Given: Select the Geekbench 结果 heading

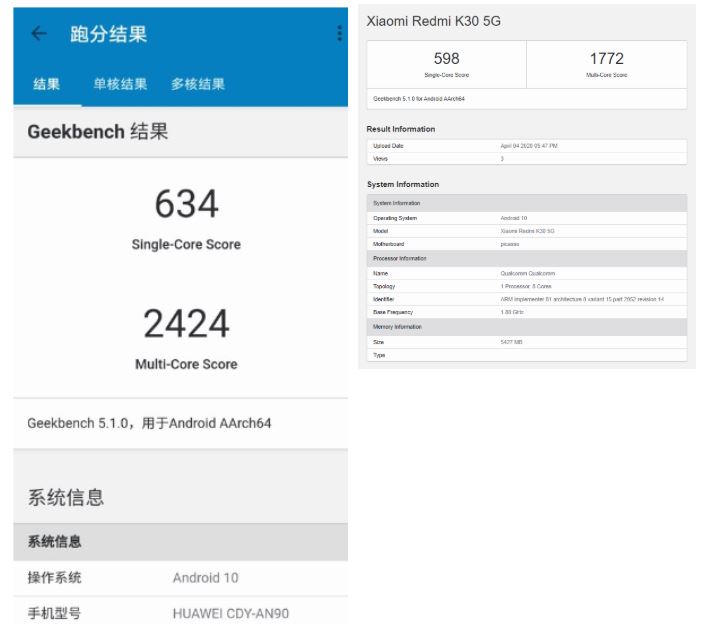Looking at the screenshot, I should coord(98,132).
